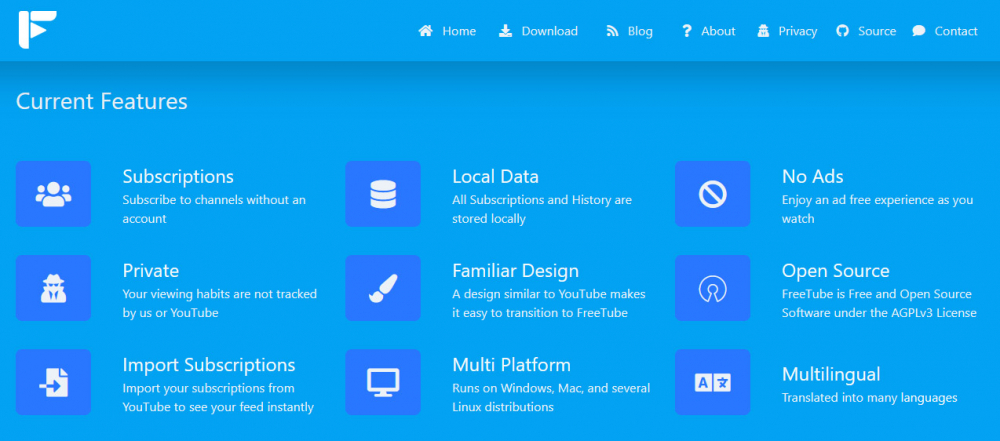Screen dimensions: 1000x441
Task: Click the Subscriptions people icon tile
Action: [x=54, y=194]
